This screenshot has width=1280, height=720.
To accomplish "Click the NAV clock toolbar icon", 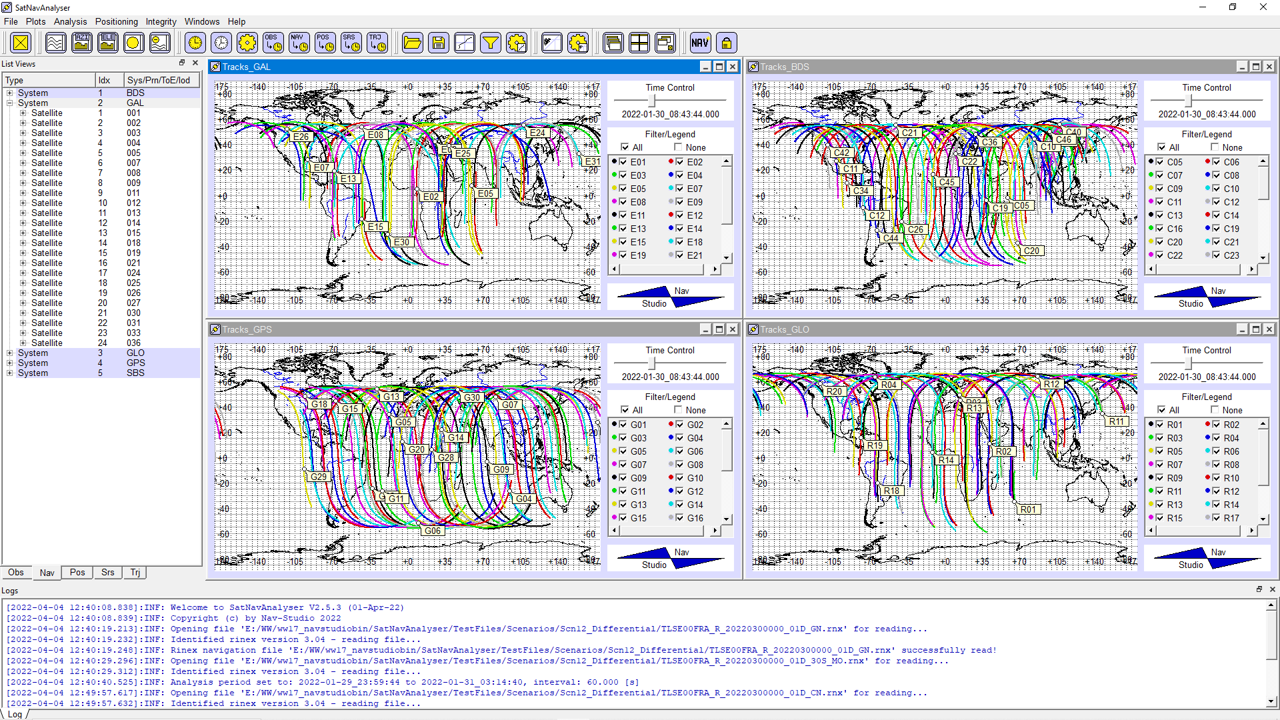I will [x=298, y=42].
